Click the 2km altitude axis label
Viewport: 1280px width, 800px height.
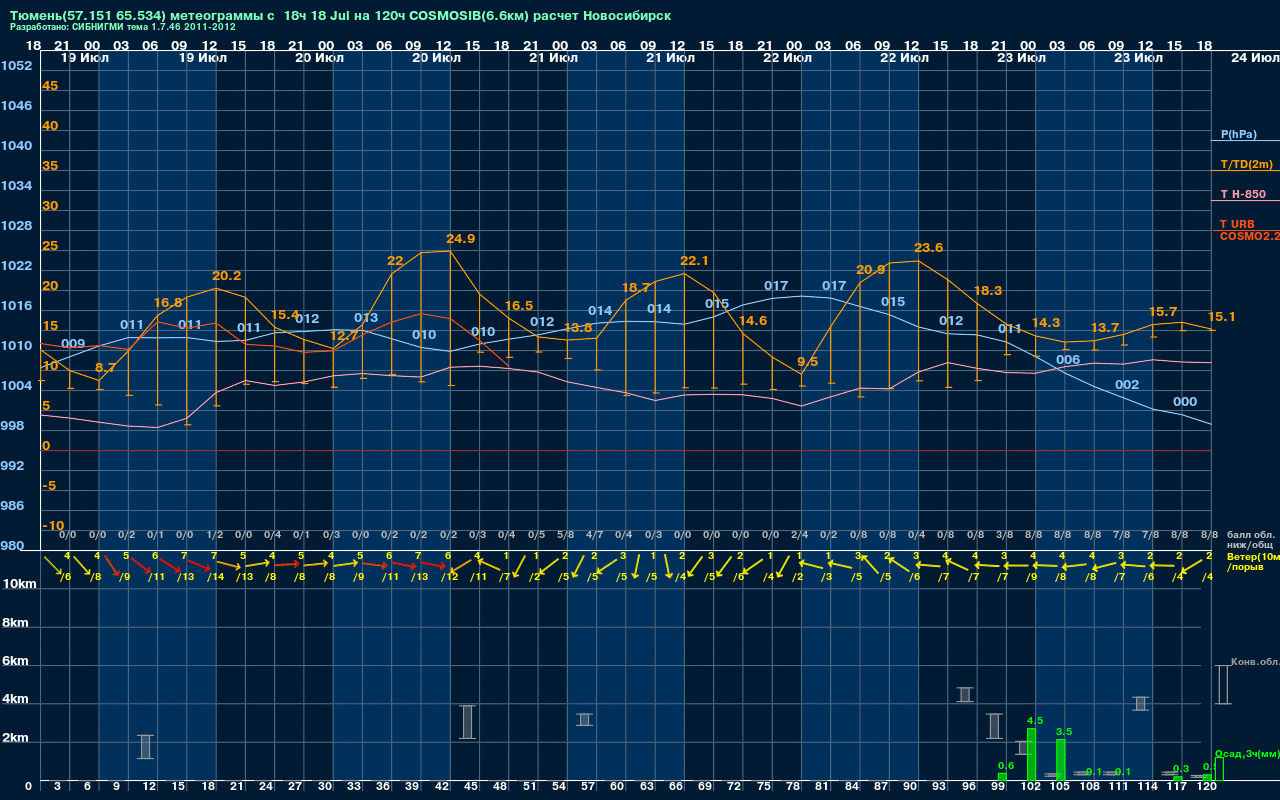[16, 740]
